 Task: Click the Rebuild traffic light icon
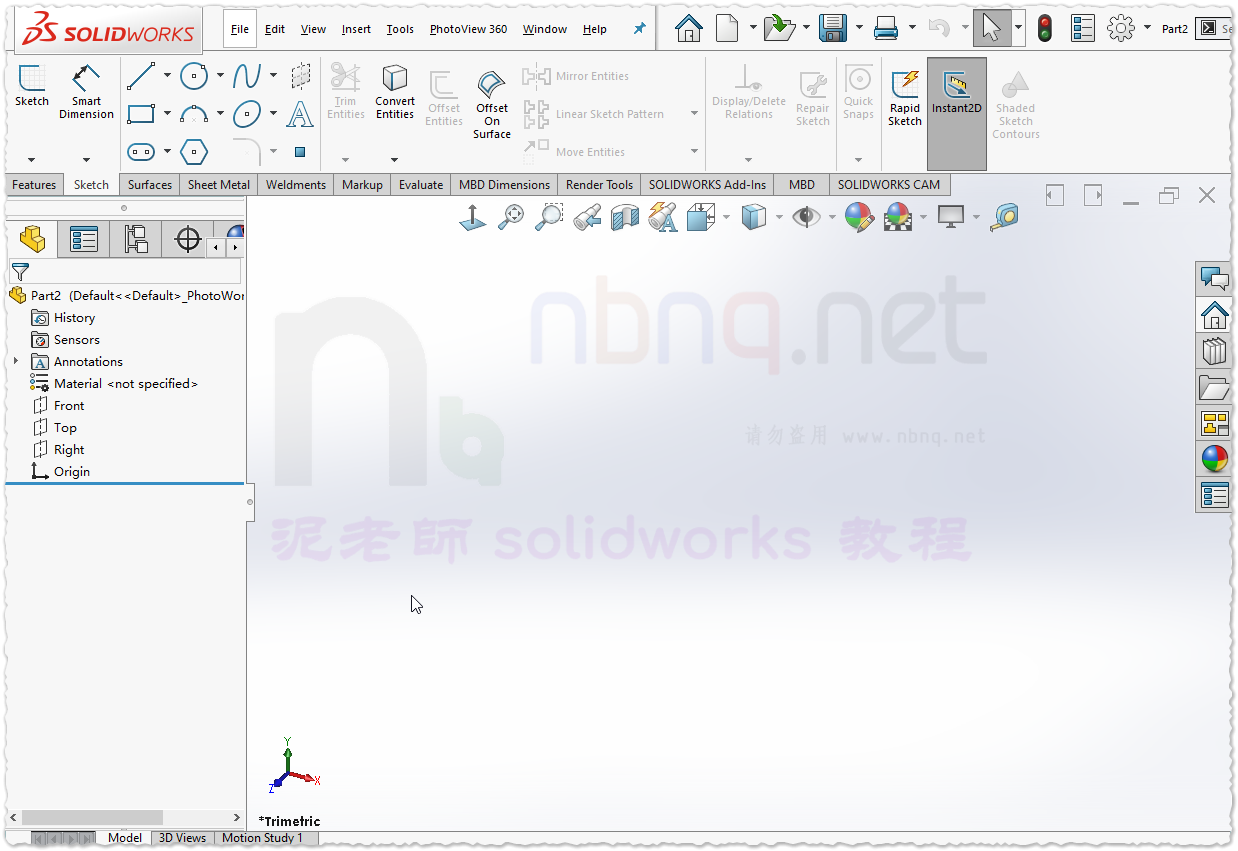(1045, 28)
